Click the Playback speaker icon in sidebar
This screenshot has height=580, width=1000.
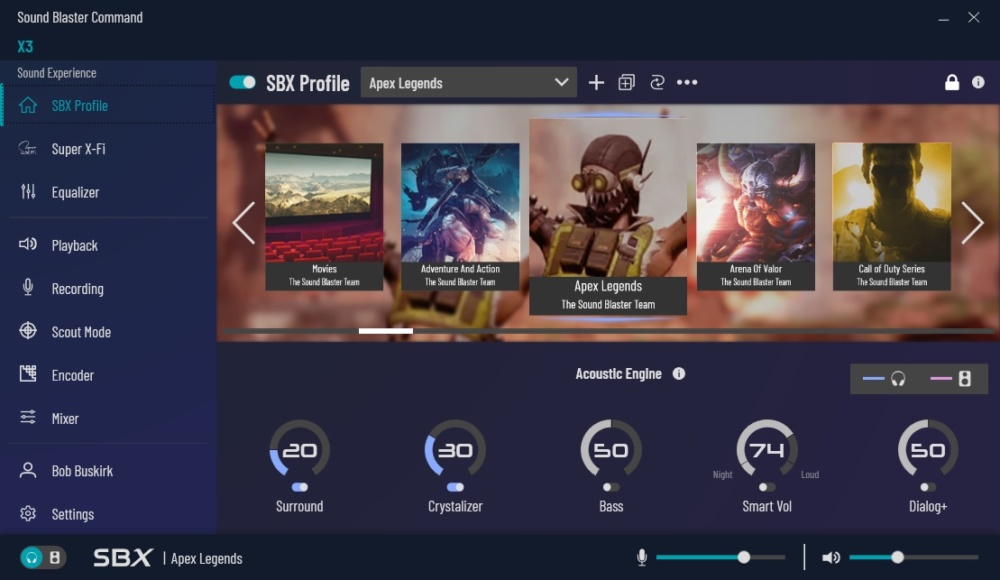27,244
